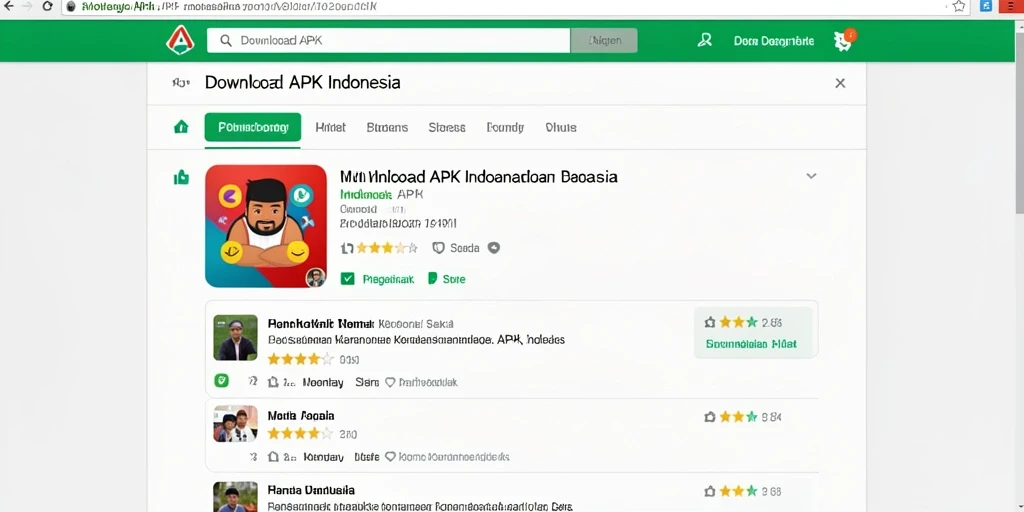The width and height of the screenshot is (1024, 512).
Task: Switch to the Btroens tab
Action: [387, 127]
